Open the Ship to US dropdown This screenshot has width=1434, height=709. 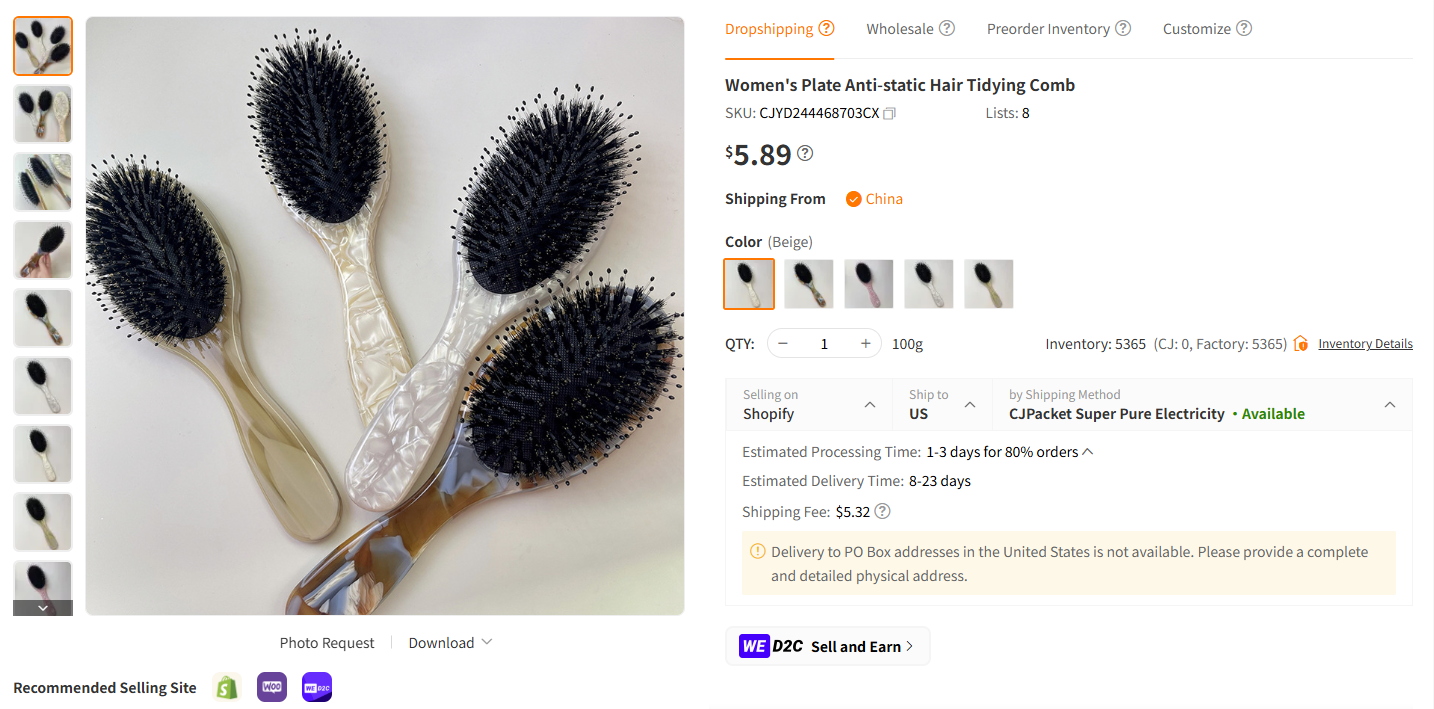point(969,404)
